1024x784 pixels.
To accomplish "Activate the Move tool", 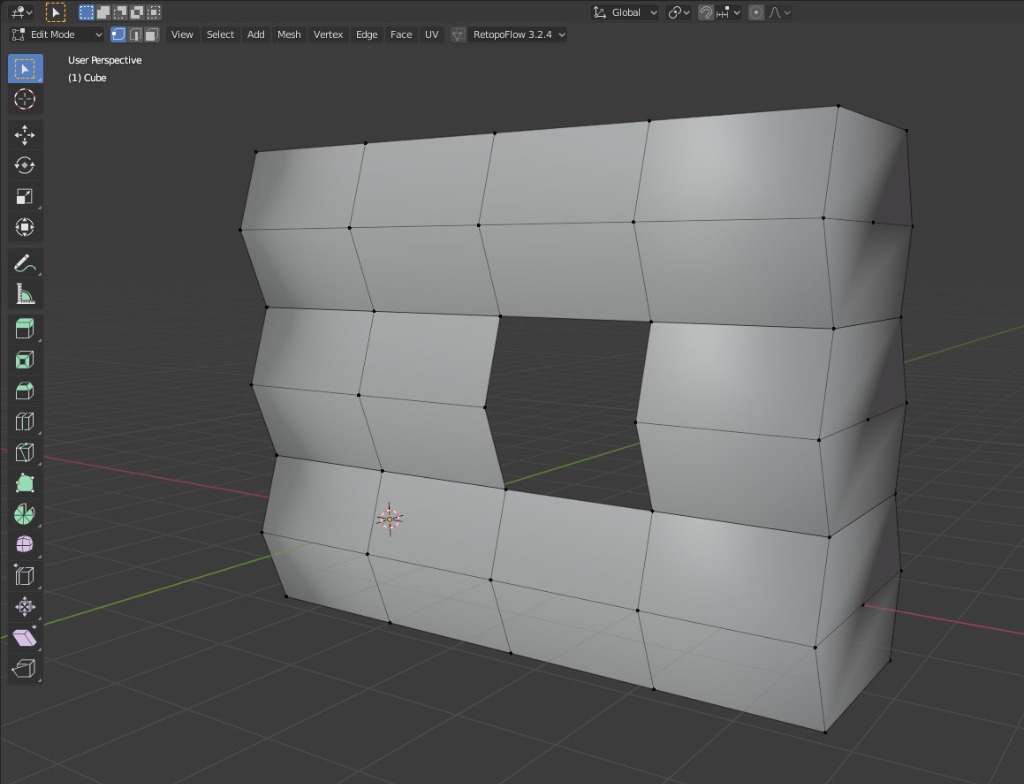I will [25, 134].
